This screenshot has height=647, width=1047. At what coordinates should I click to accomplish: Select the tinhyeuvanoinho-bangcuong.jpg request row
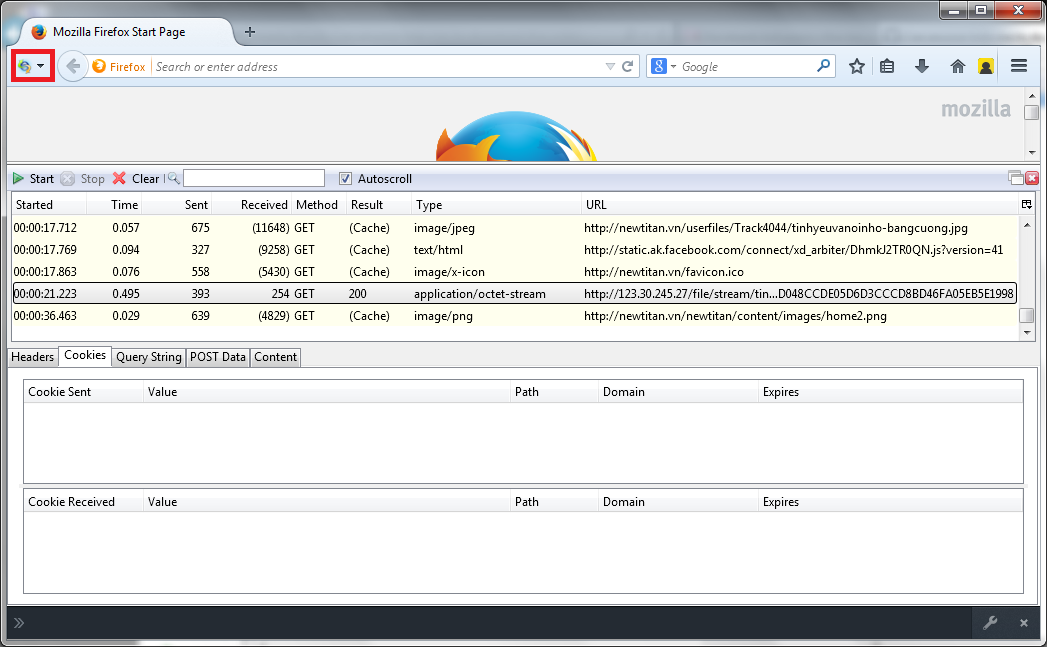pyautogui.click(x=515, y=228)
